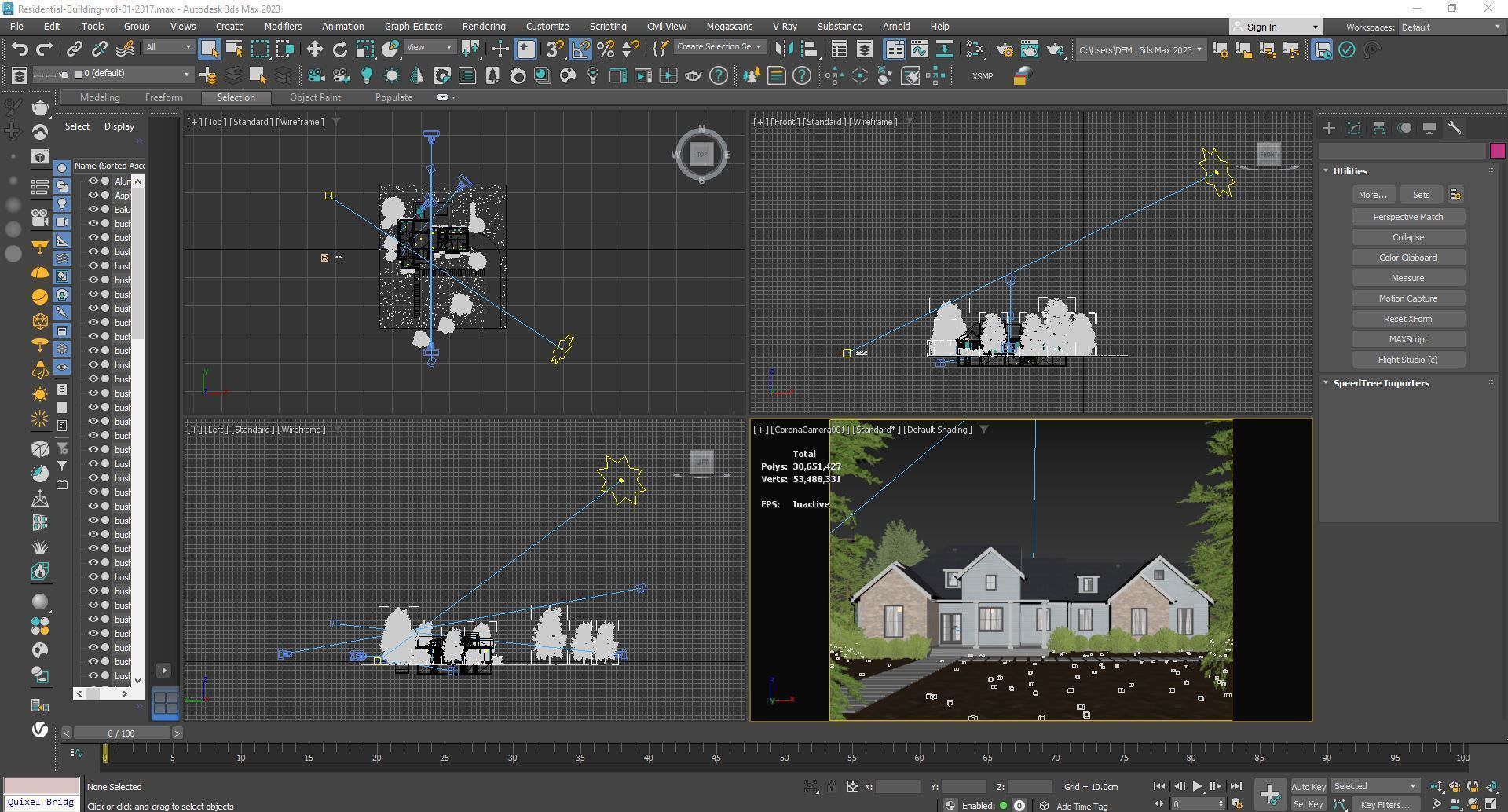
Task: Activate the Select and Rotate tool
Action: point(339,49)
